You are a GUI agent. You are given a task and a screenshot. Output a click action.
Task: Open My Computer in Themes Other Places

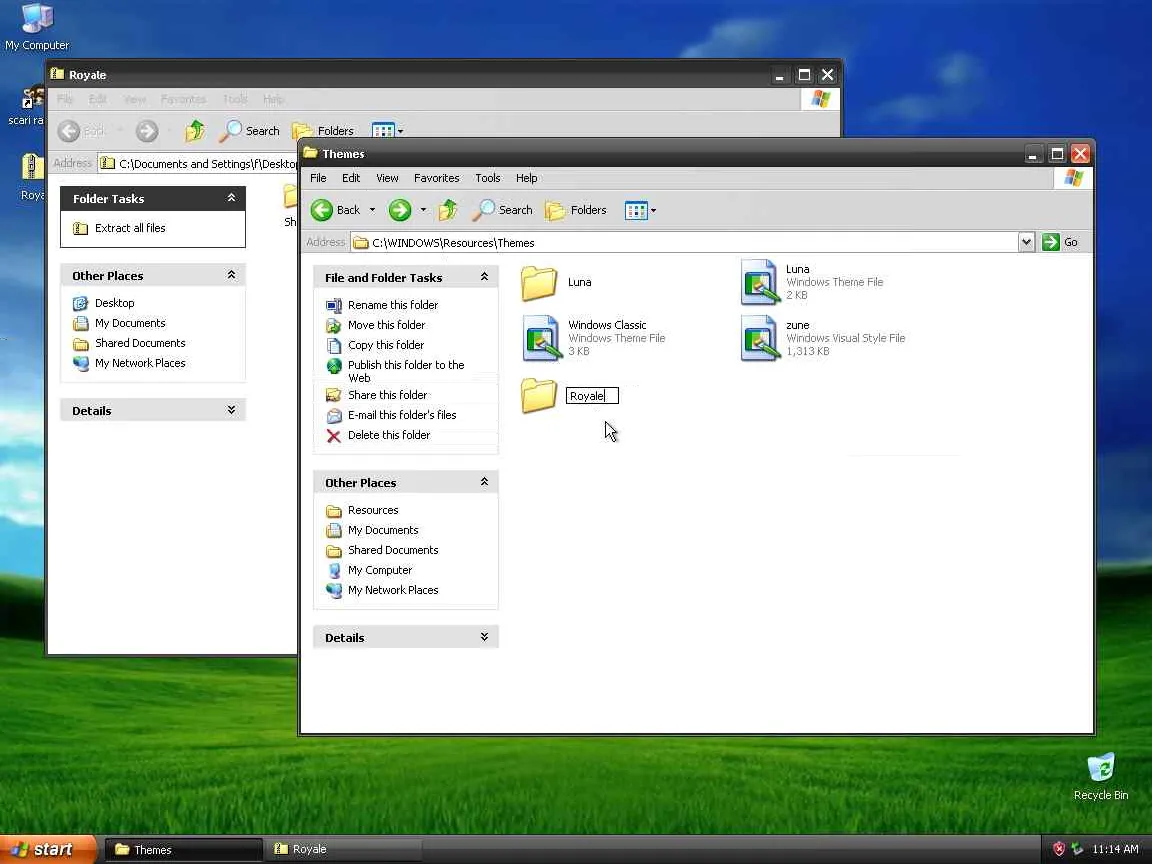380,570
